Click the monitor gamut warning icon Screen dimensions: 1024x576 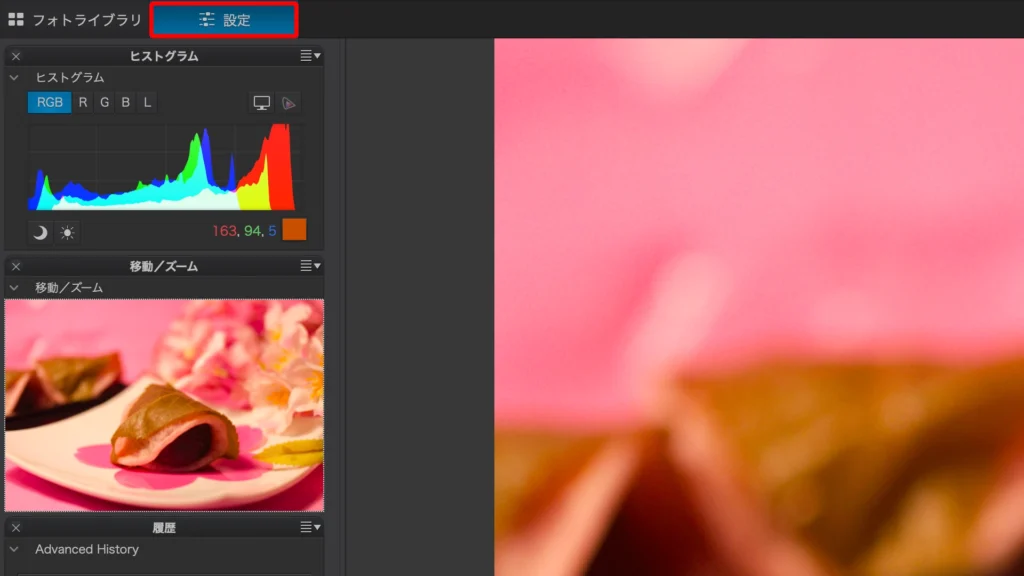pyautogui.click(x=262, y=102)
